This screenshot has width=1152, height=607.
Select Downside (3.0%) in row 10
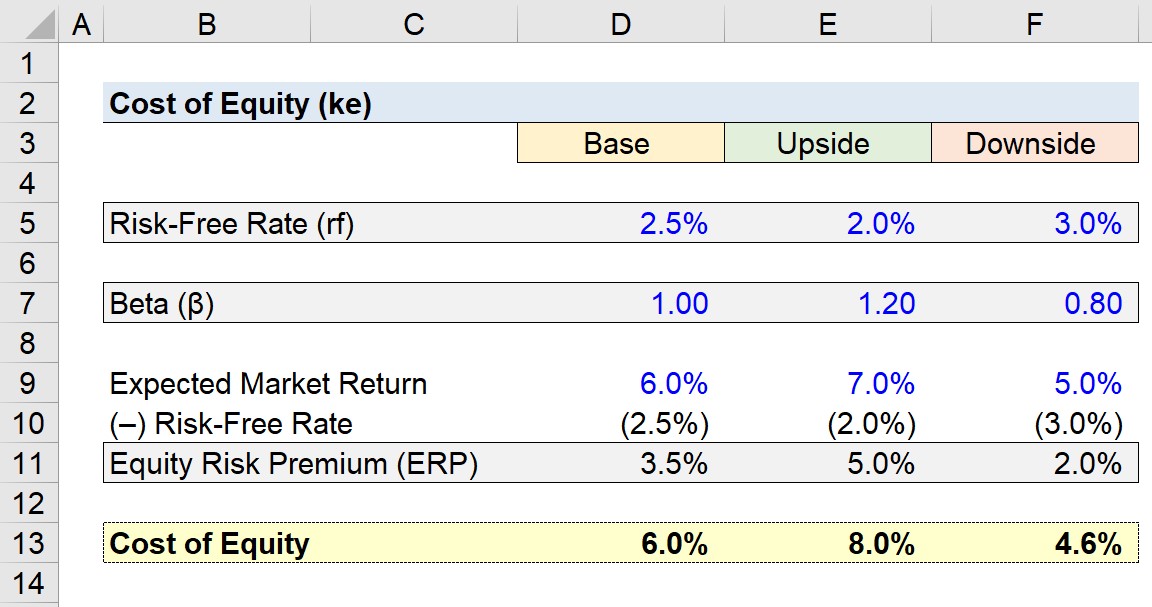[1034, 423]
